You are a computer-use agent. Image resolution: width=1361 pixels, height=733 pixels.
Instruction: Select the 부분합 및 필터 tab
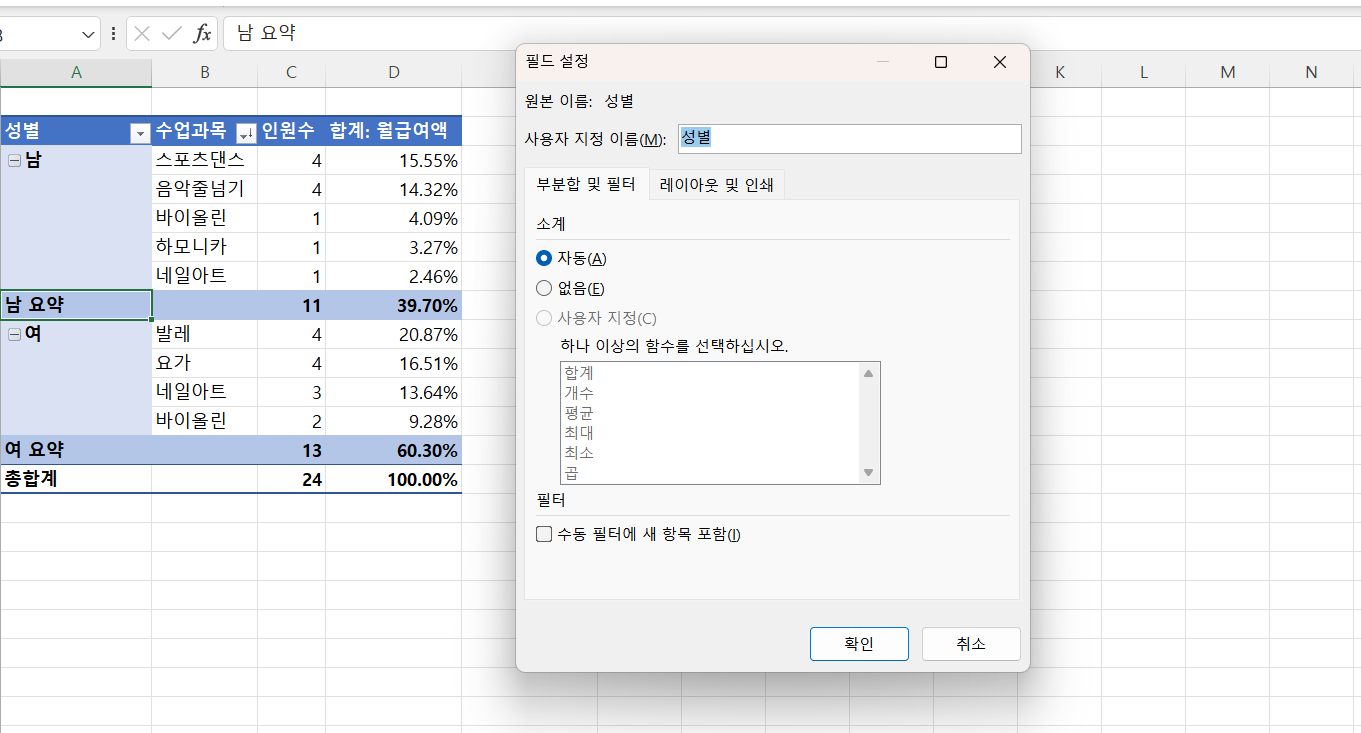[586, 185]
